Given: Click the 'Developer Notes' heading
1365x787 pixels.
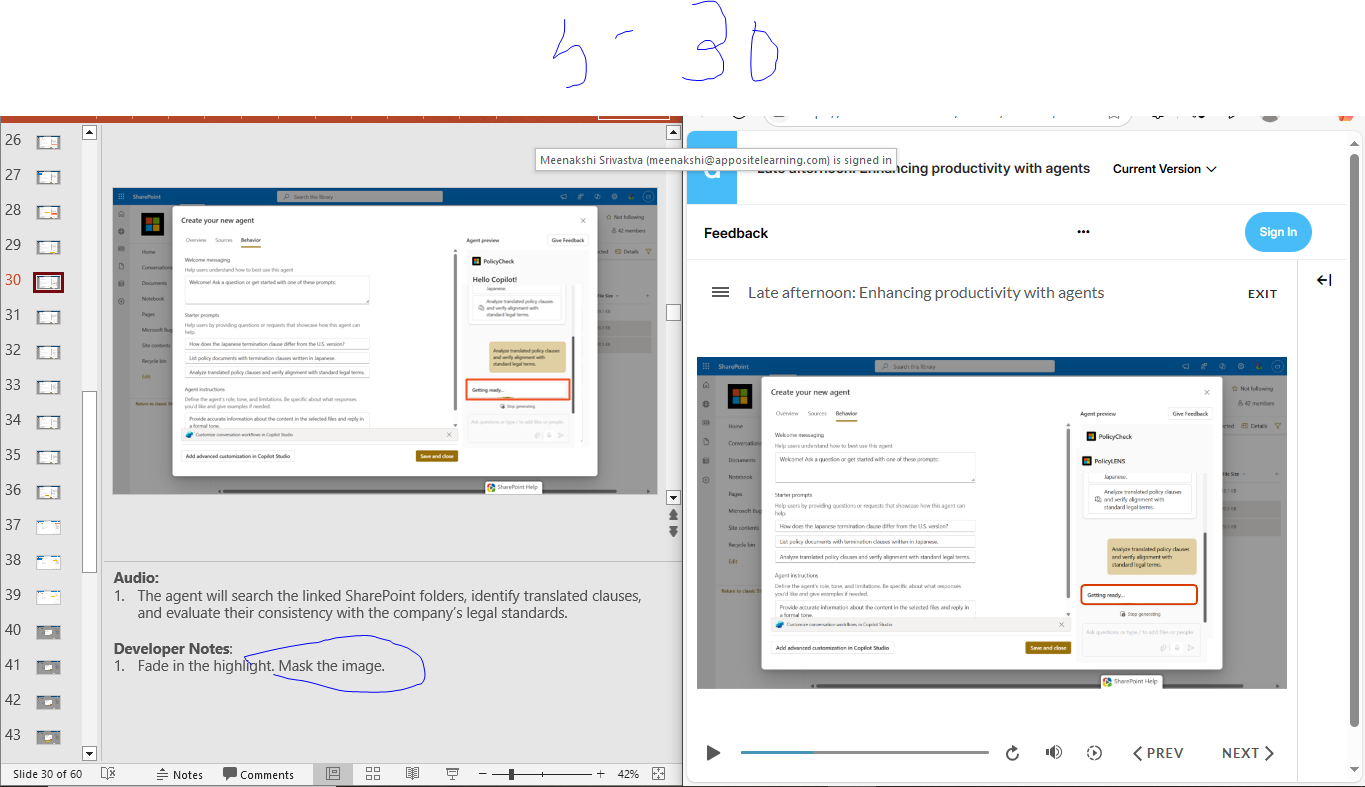Looking at the screenshot, I should point(172,649).
